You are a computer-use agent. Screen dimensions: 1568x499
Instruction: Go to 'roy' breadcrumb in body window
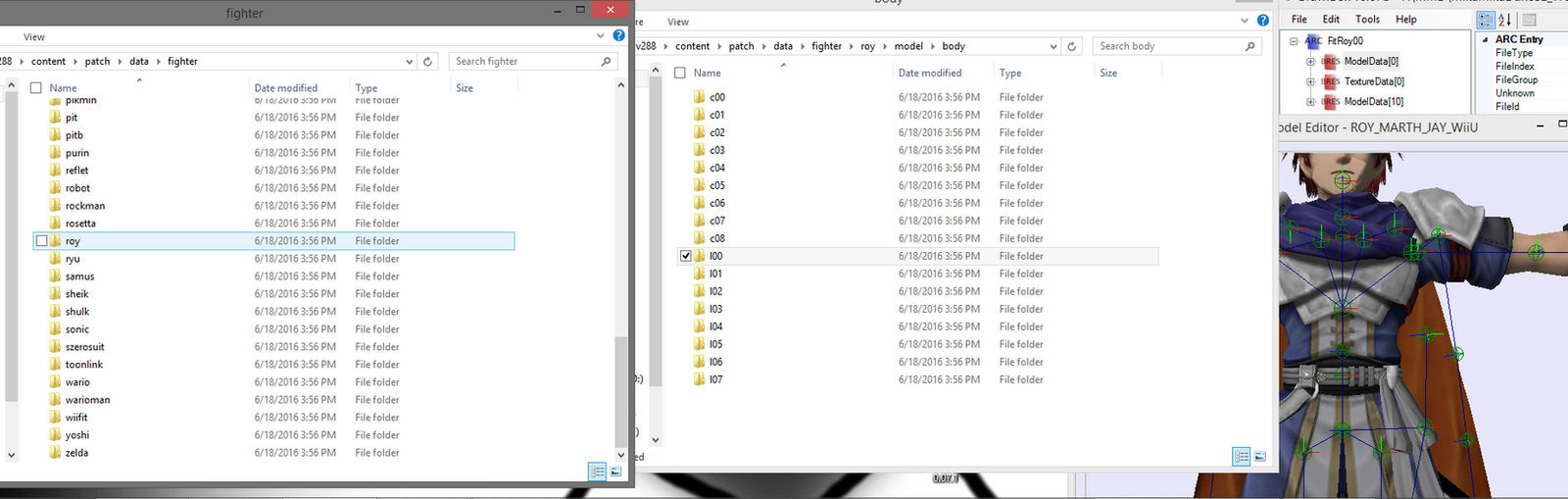(x=868, y=46)
